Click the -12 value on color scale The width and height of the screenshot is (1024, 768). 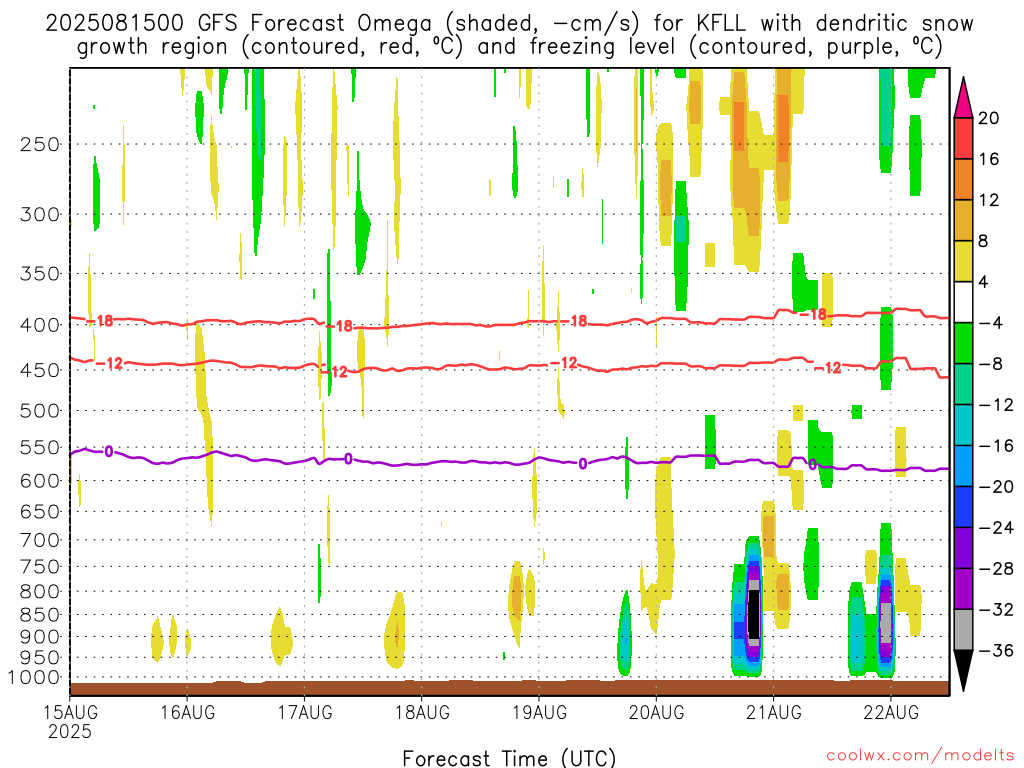(x=996, y=405)
